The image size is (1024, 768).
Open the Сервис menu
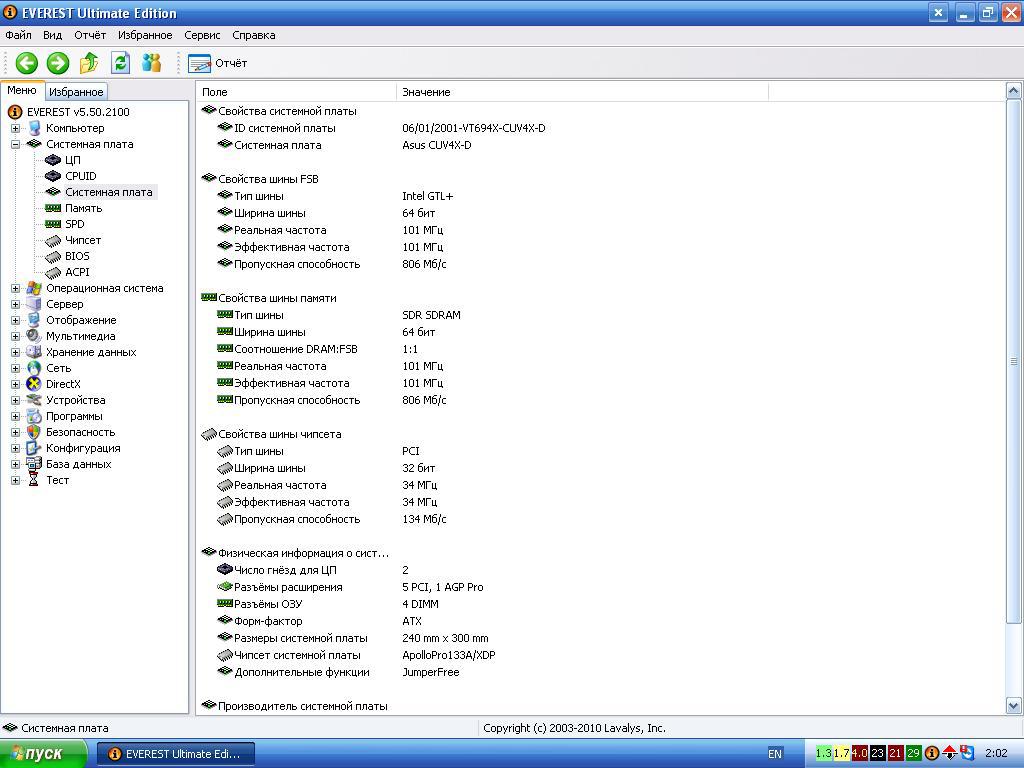coord(202,35)
